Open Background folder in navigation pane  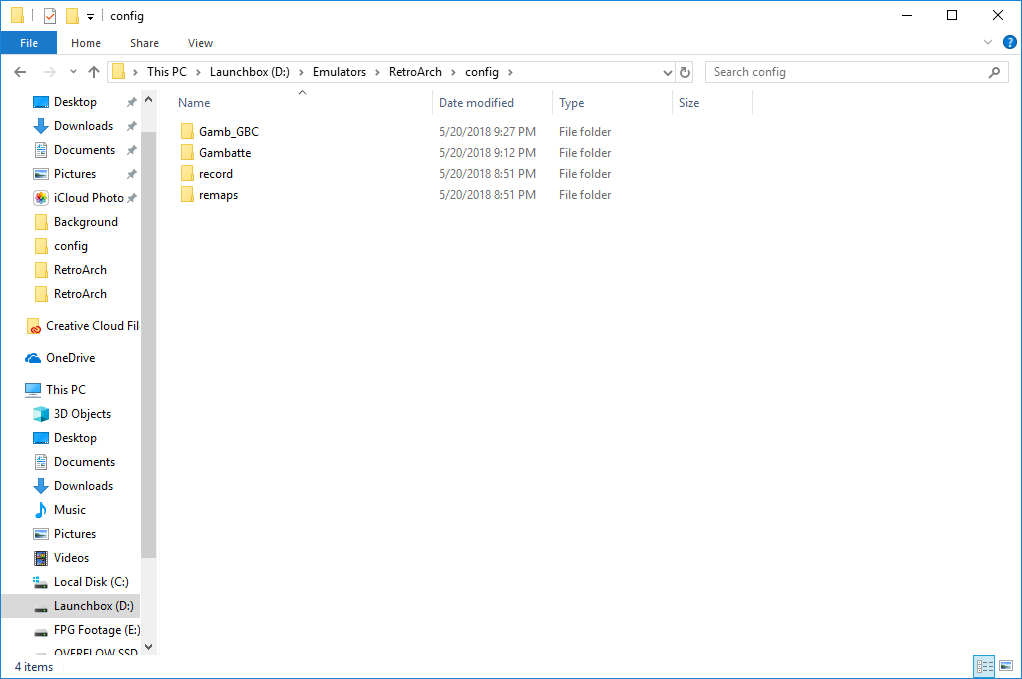85,222
